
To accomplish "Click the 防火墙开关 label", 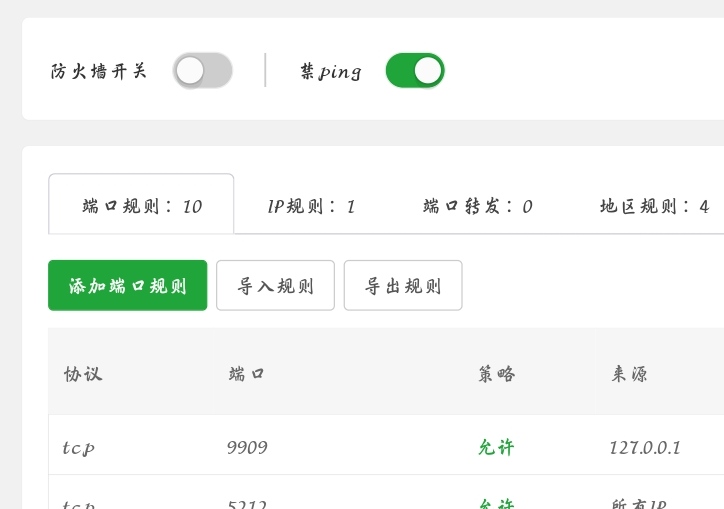I will click(x=98, y=71).
